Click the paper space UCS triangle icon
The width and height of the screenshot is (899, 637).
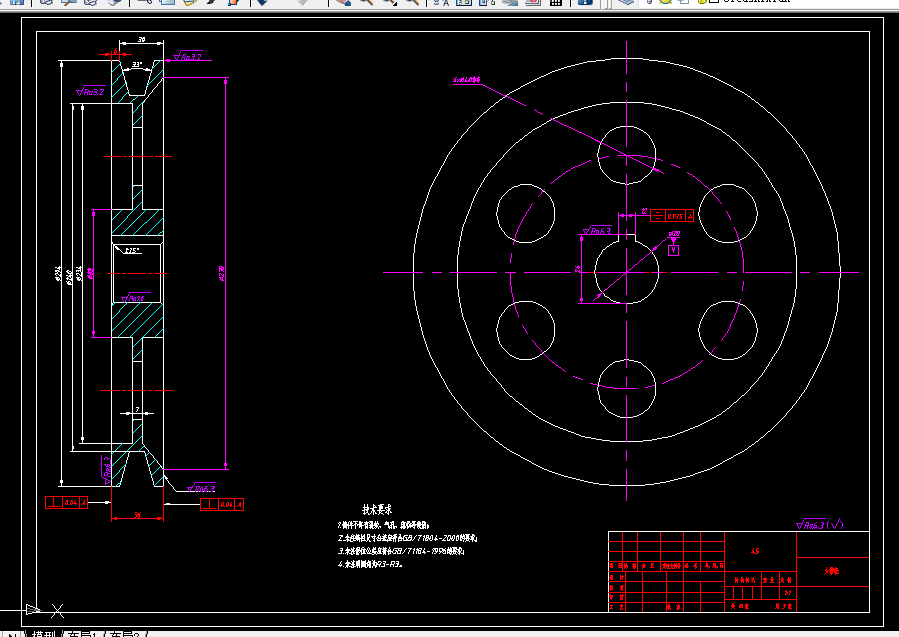tap(33, 609)
